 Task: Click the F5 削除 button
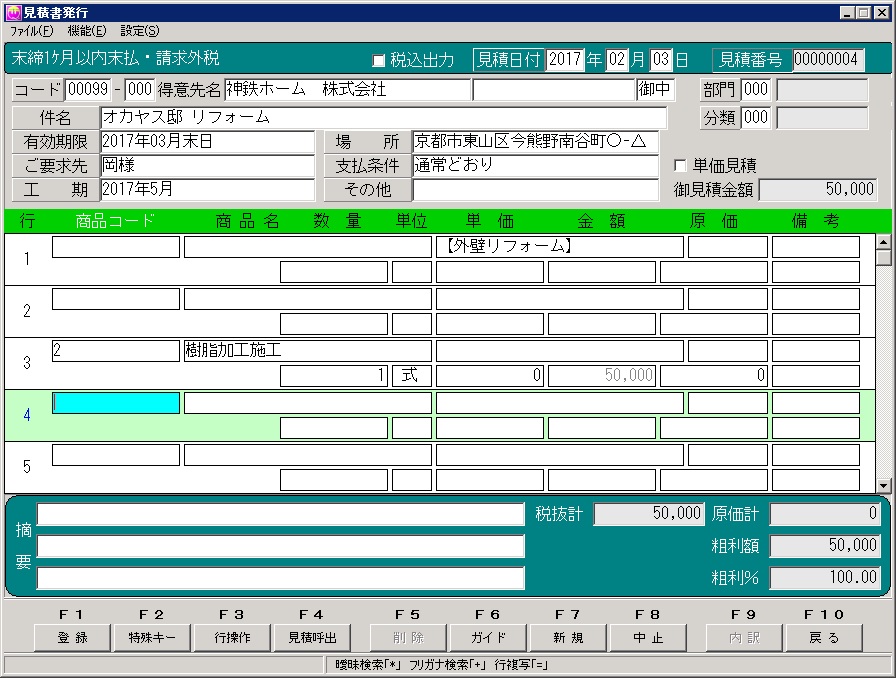pos(408,637)
